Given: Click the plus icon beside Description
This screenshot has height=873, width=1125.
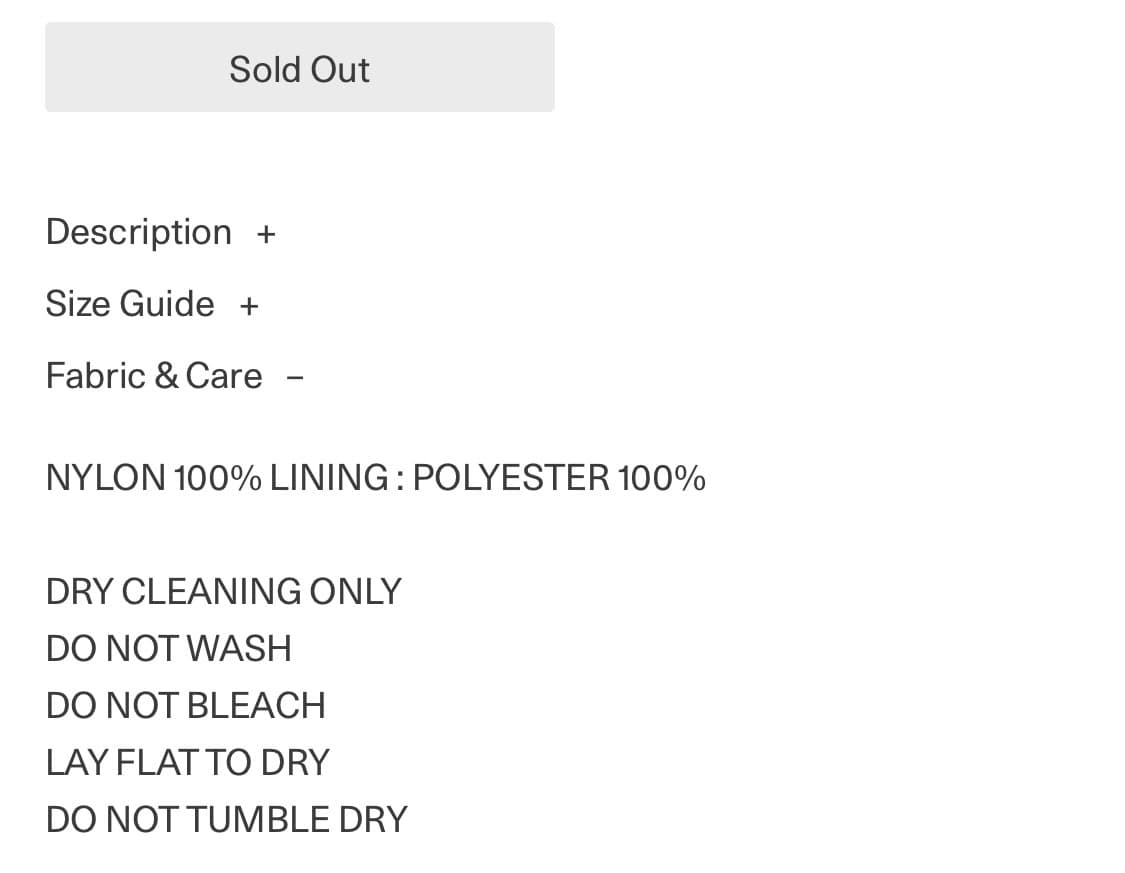Looking at the screenshot, I should click(266, 234).
